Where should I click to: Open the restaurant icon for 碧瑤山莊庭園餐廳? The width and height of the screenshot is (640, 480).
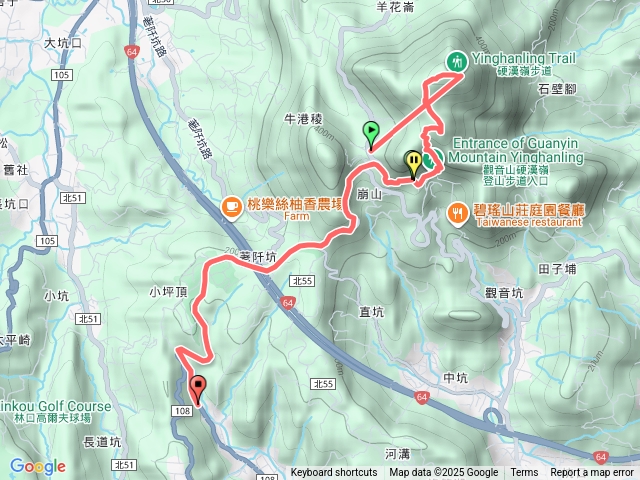458,214
